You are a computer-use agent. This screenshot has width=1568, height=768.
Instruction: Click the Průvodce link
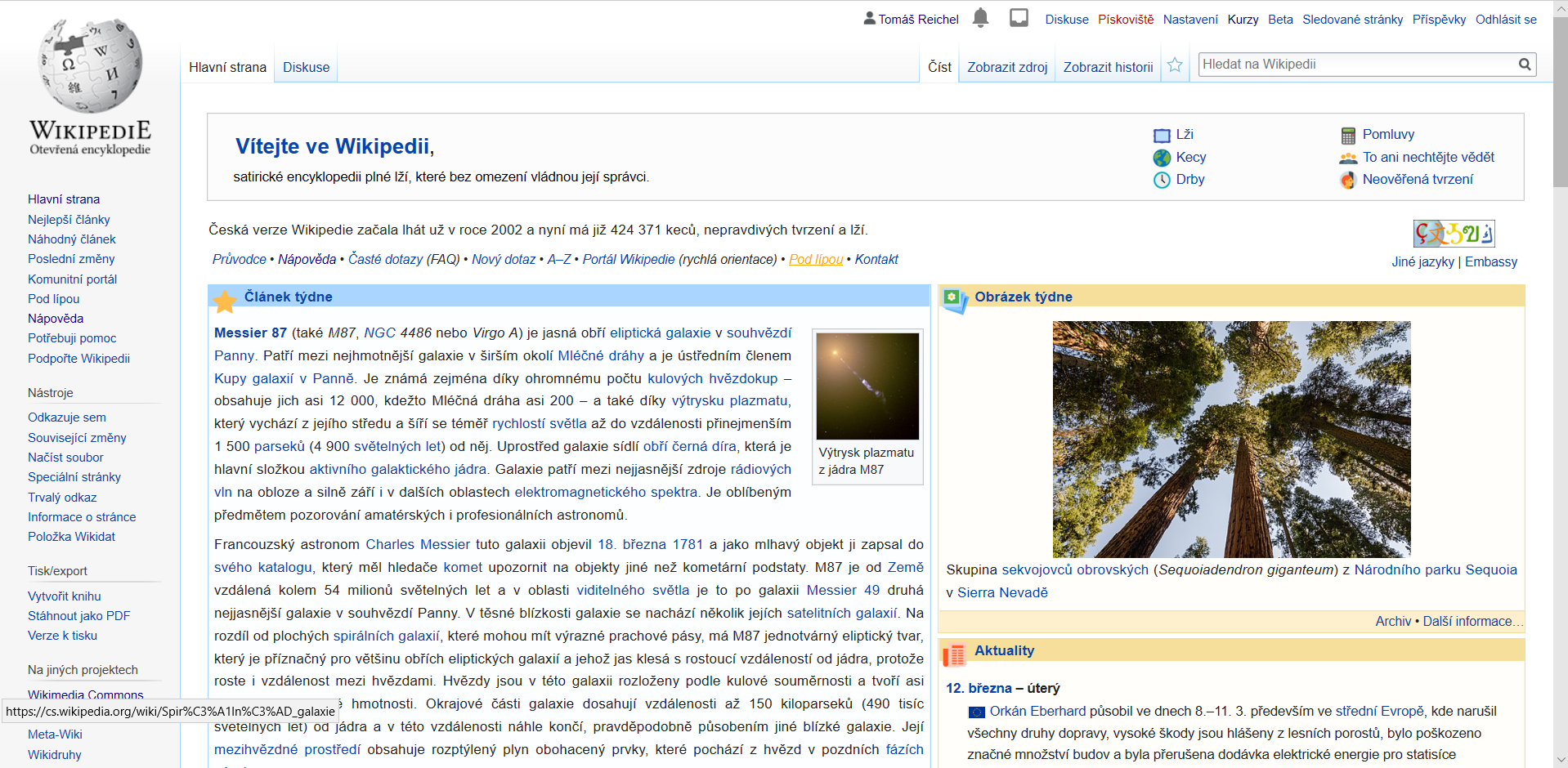(x=240, y=260)
